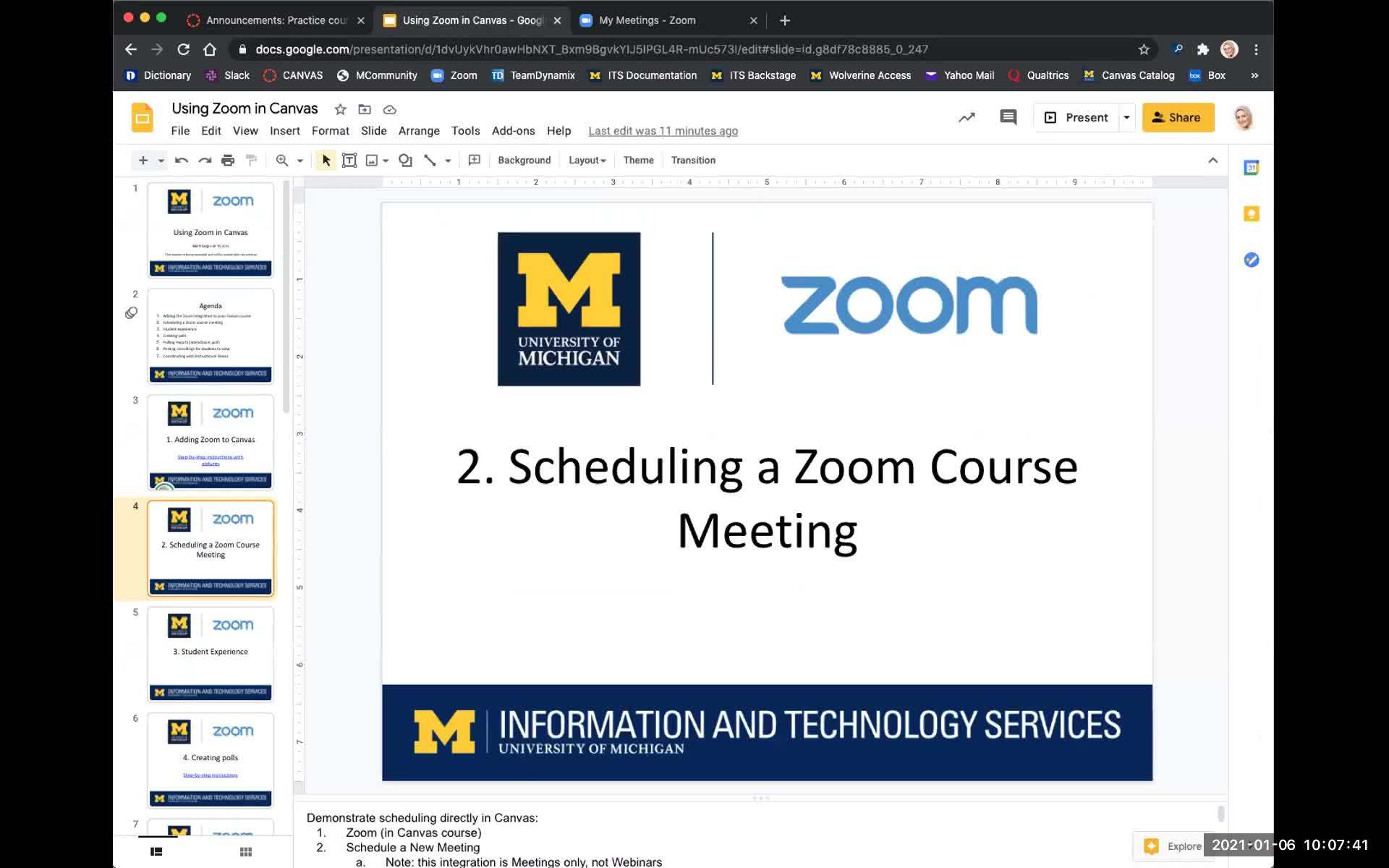Add a comment from the toolbar

tap(475, 161)
